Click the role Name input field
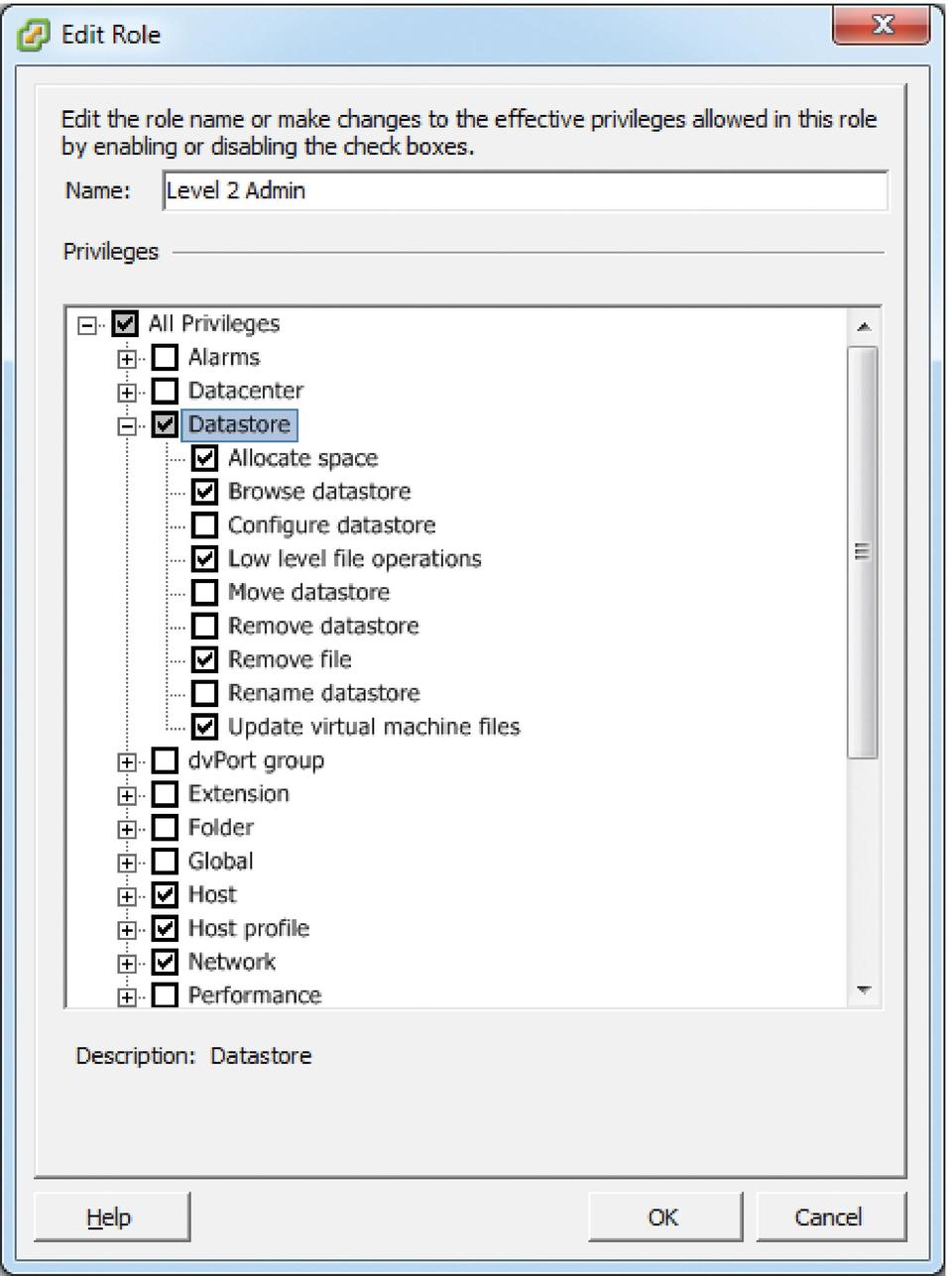The width and height of the screenshot is (952, 1276). pyautogui.click(x=525, y=190)
